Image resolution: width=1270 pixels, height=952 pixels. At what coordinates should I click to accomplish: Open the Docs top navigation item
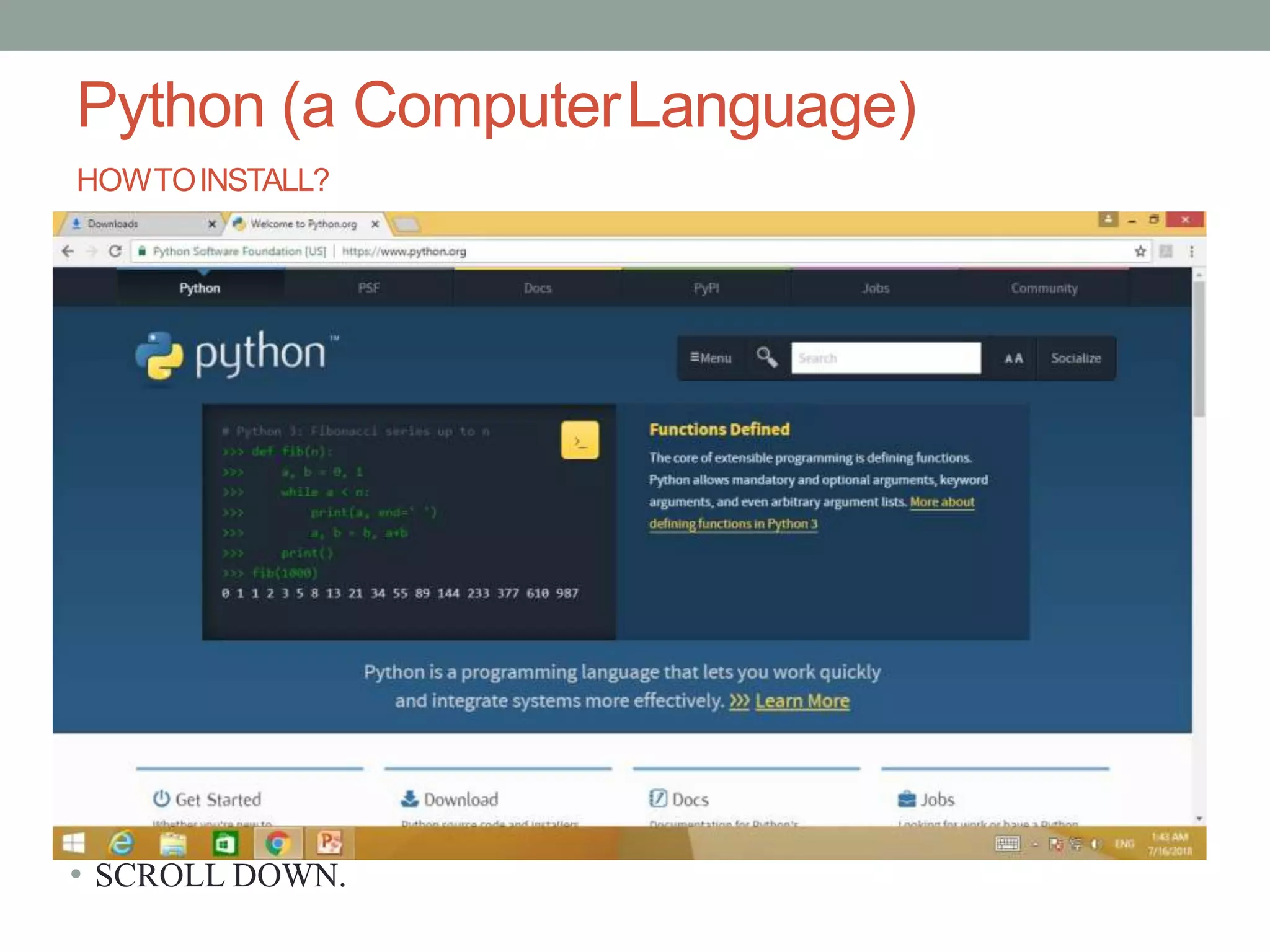pos(538,288)
